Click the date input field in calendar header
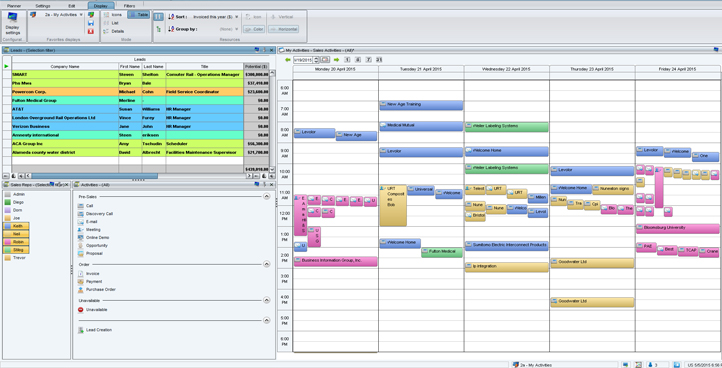The width and height of the screenshot is (722, 368). click(x=303, y=60)
